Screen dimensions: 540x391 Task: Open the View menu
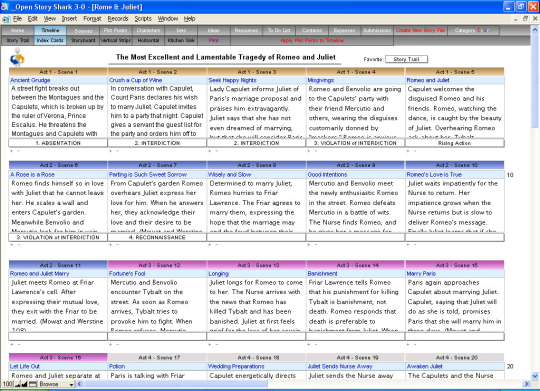[x=50, y=19]
